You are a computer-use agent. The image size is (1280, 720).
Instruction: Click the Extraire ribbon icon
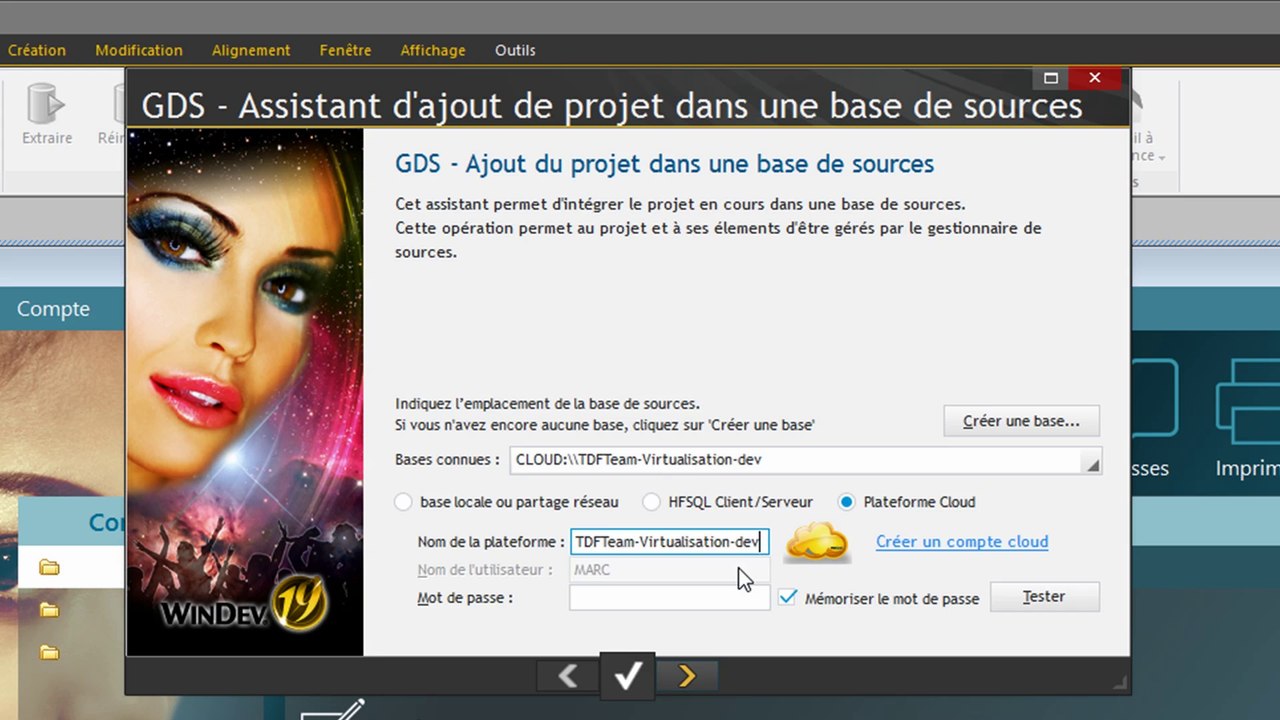point(47,115)
